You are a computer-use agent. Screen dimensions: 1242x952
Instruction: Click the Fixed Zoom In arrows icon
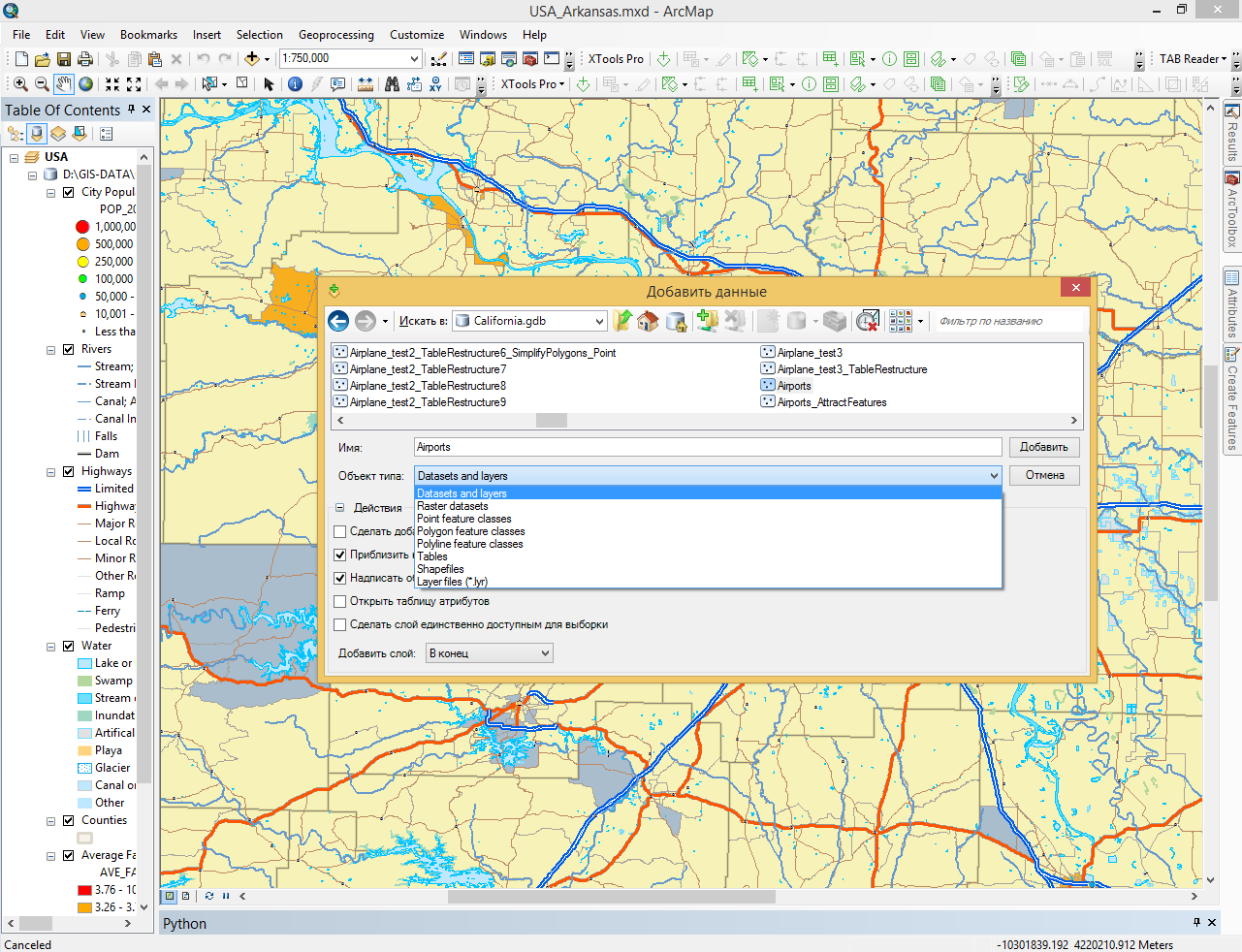coord(112,84)
